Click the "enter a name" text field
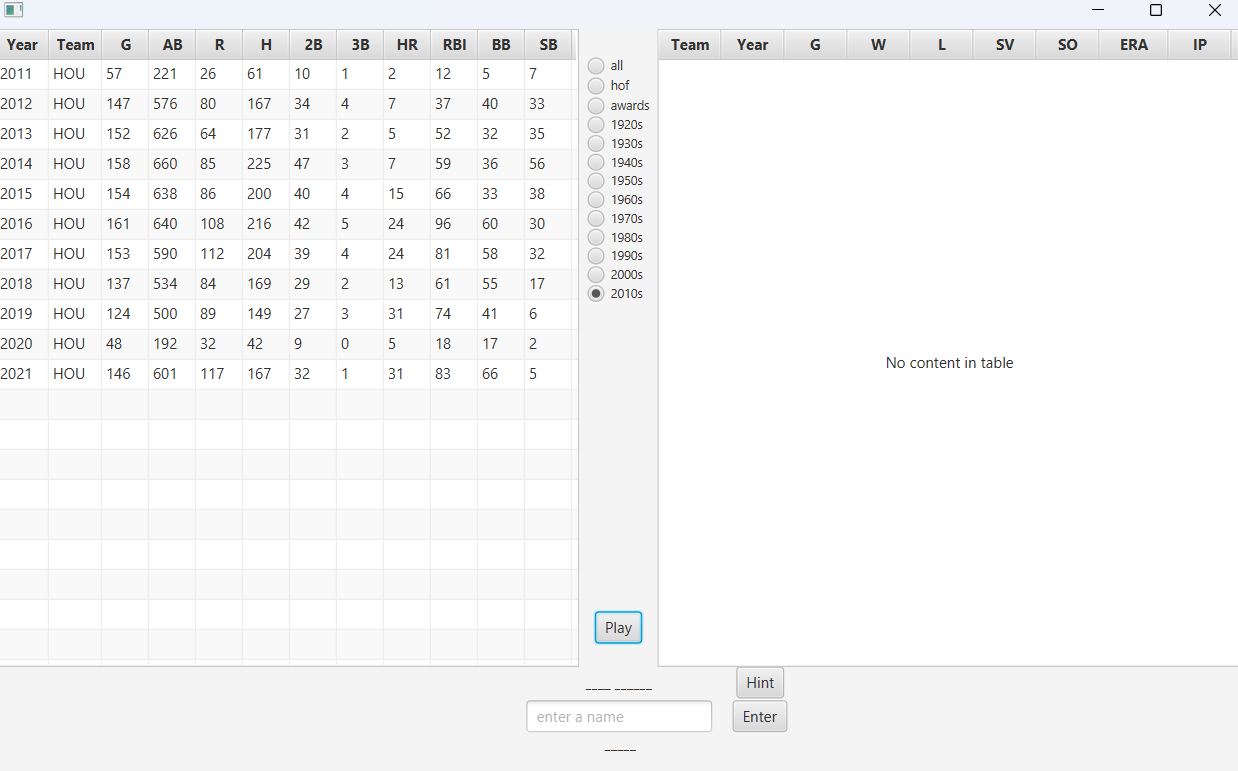The width and height of the screenshot is (1238, 771). [618, 716]
